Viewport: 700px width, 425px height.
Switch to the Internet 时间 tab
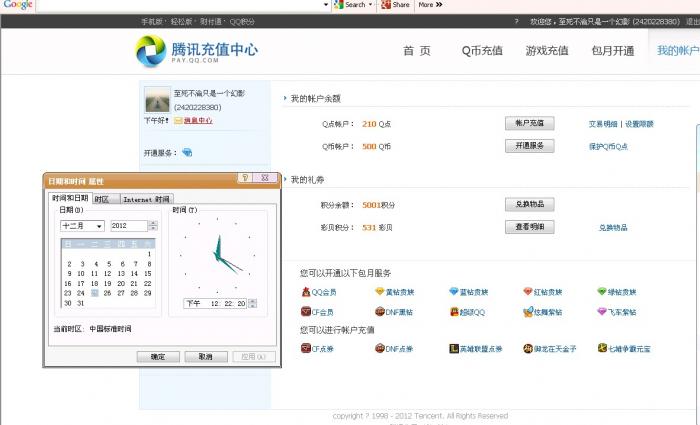(146, 199)
